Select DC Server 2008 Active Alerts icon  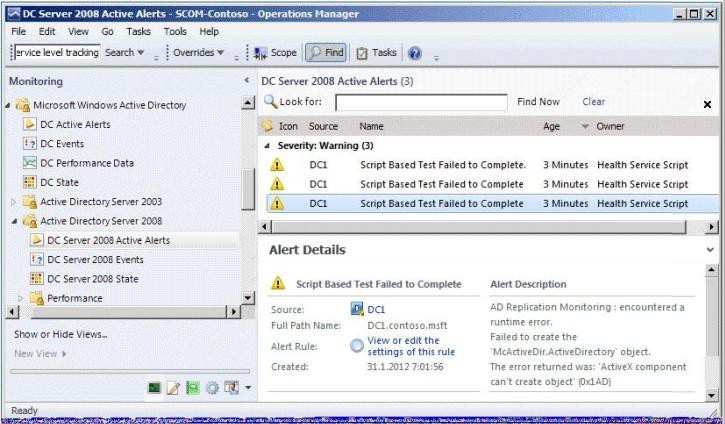click(x=37, y=240)
